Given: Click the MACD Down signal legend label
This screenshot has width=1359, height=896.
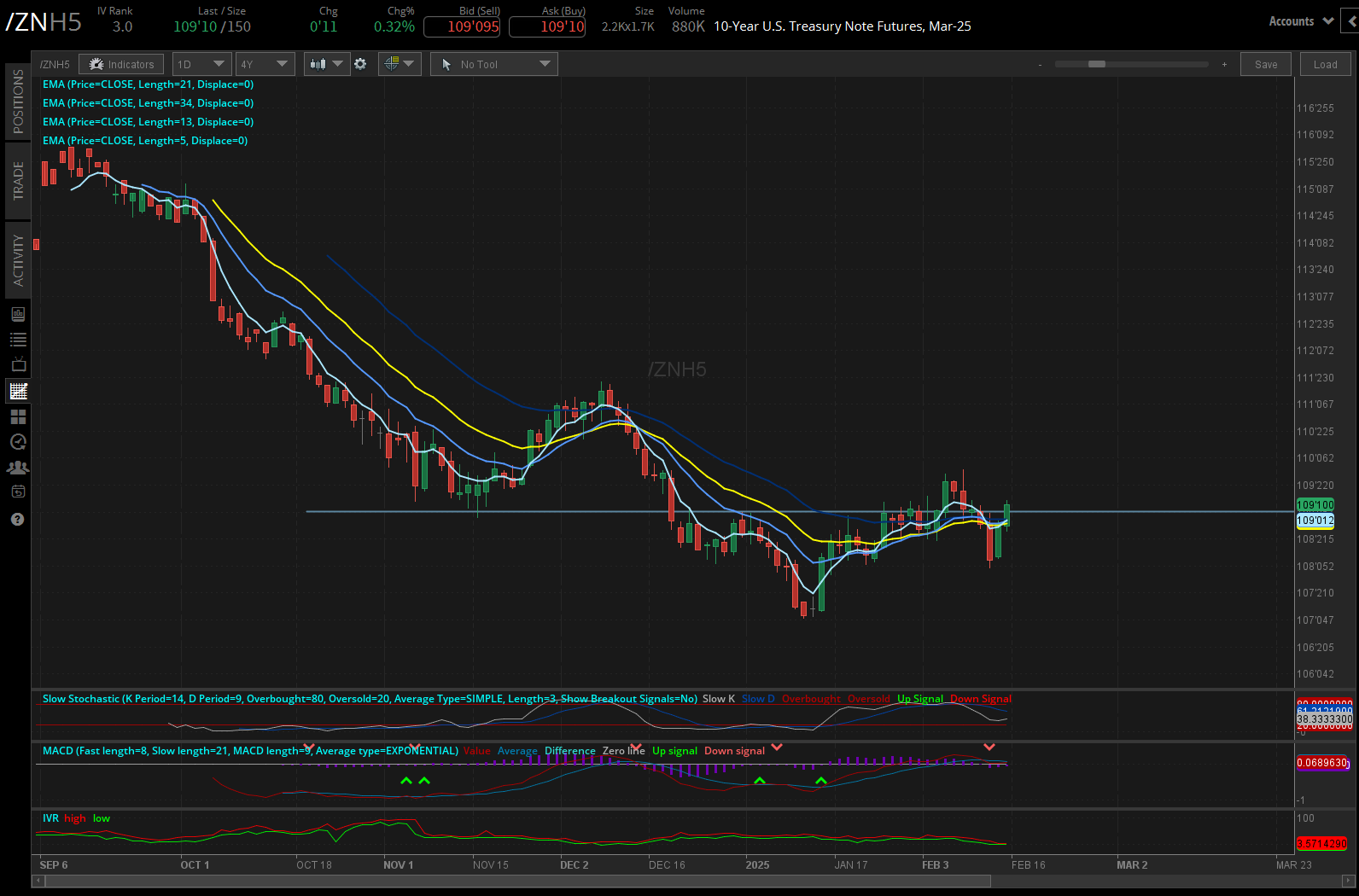Looking at the screenshot, I should click(734, 751).
